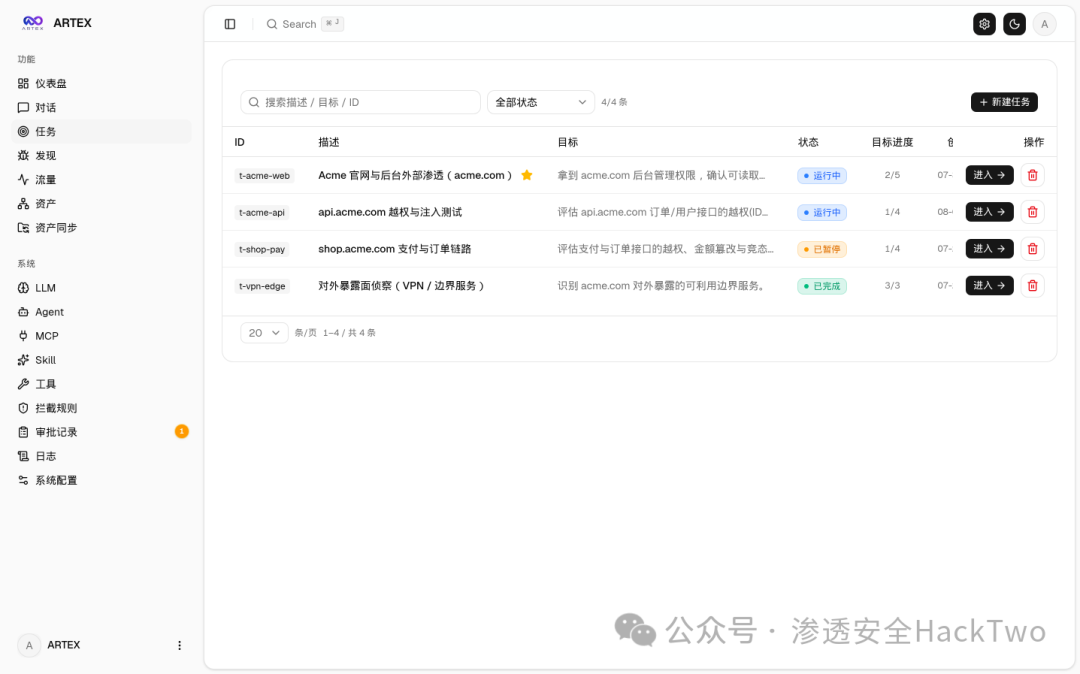
Task: Open the settings gear in top bar
Action: pos(984,24)
